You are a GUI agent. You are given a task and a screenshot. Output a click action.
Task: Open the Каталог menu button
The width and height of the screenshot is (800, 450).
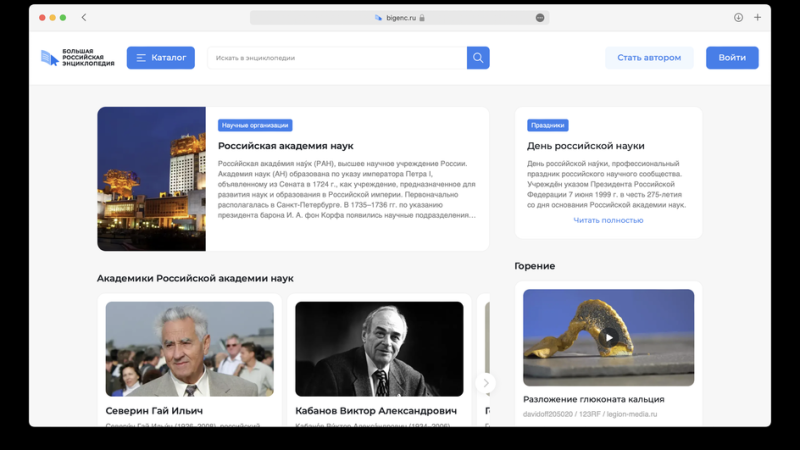coord(161,58)
